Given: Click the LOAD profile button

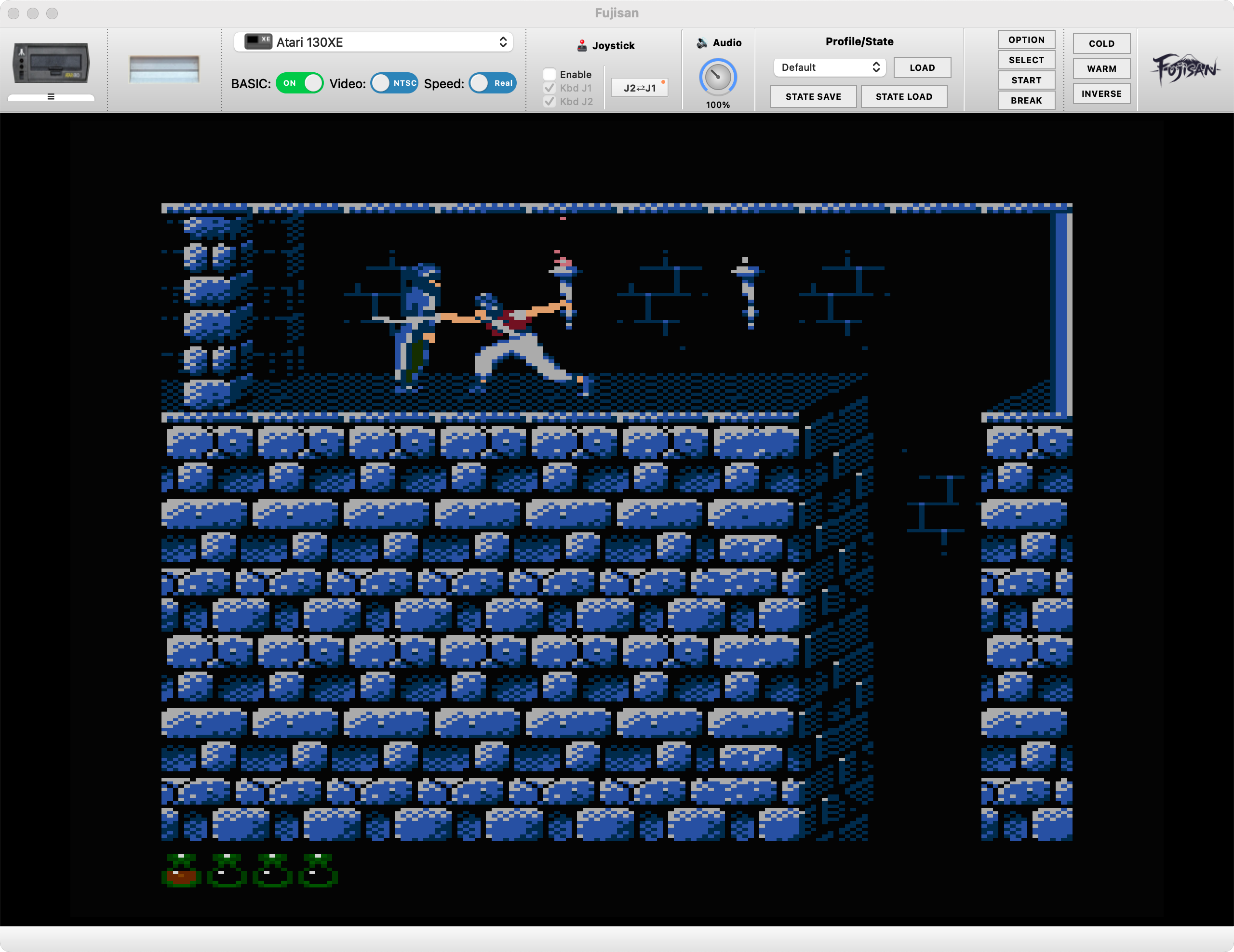Looking at the screenshot, I should [922, 67].
